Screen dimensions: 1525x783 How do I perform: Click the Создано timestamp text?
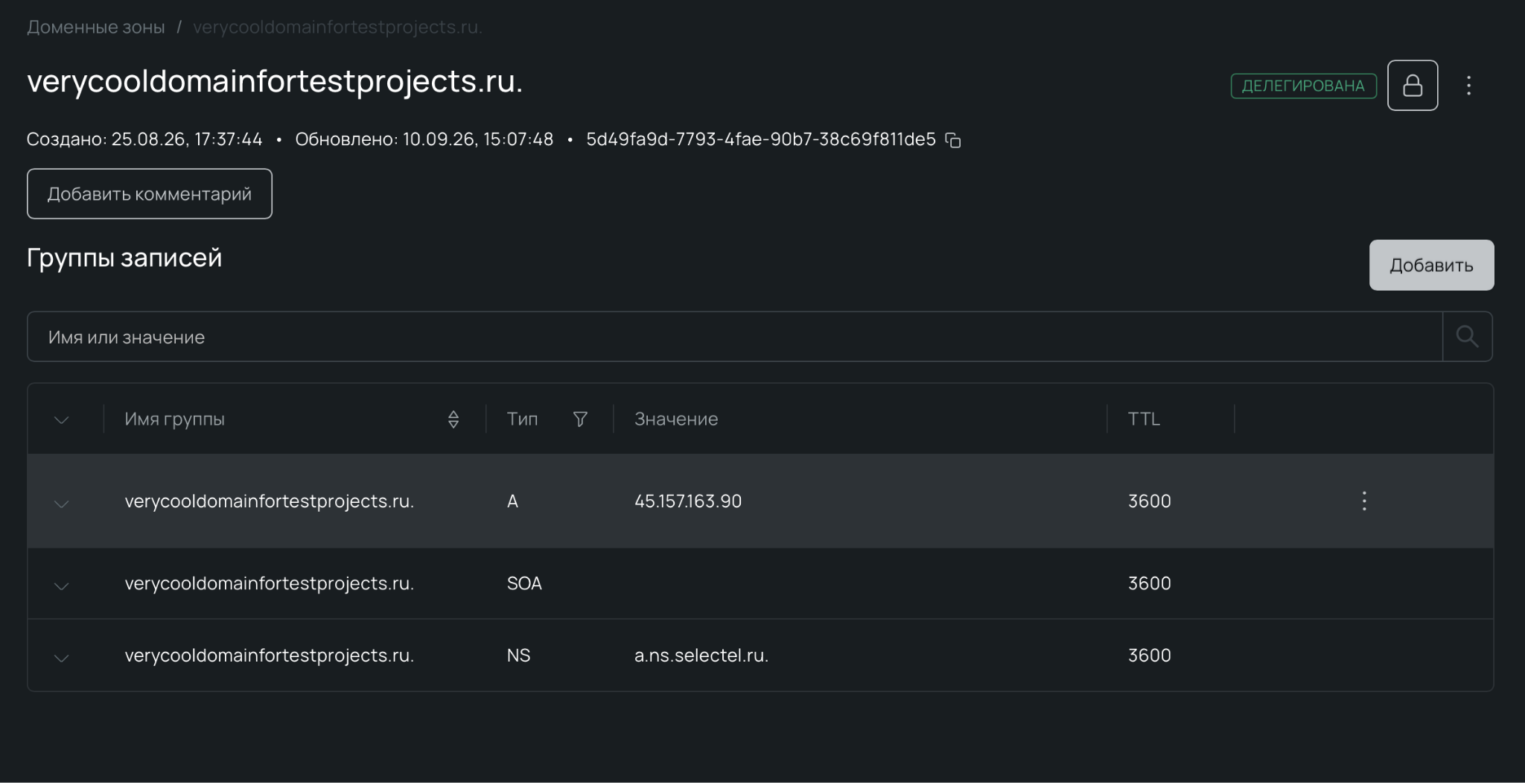point(145,139)
